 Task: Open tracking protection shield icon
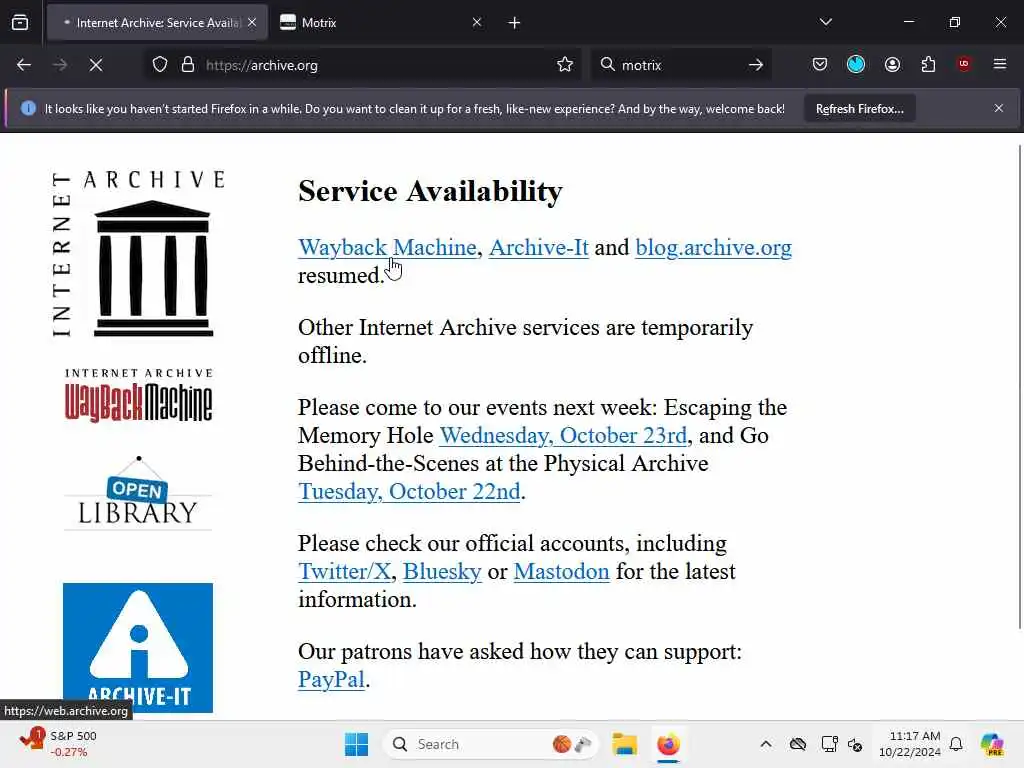pos(160,65)
